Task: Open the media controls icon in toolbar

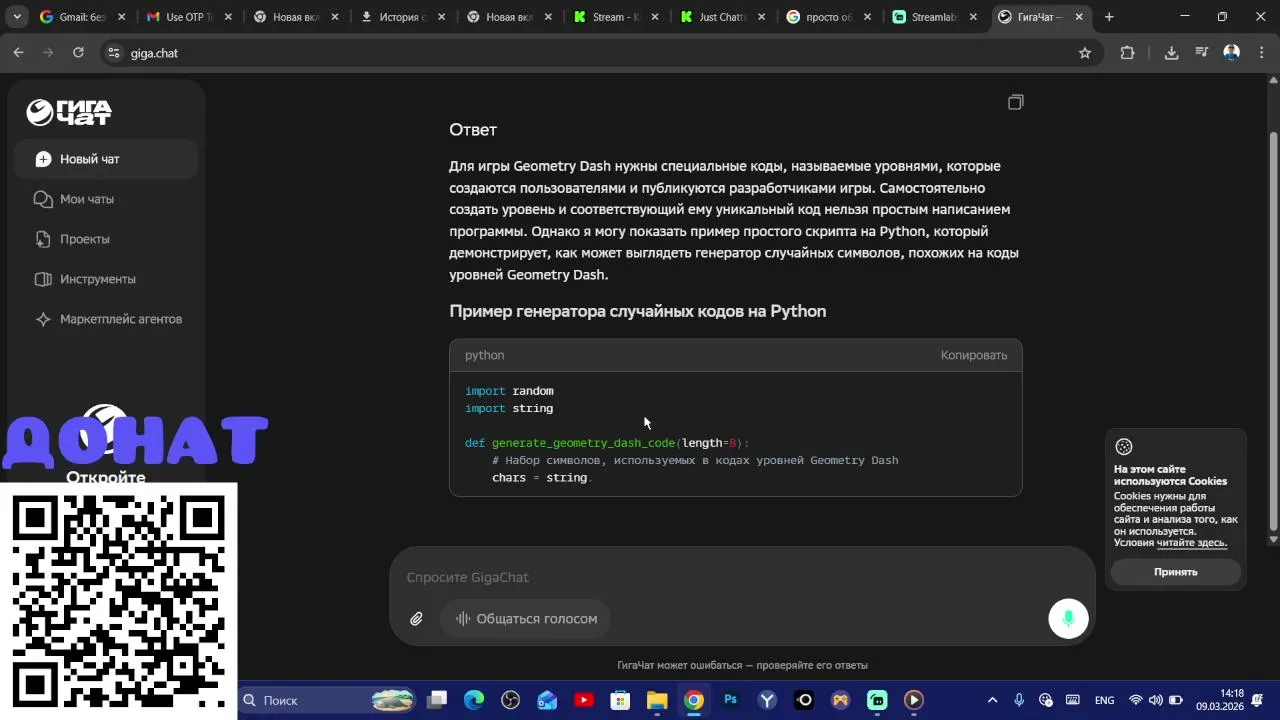Action: pos(1202,53)
